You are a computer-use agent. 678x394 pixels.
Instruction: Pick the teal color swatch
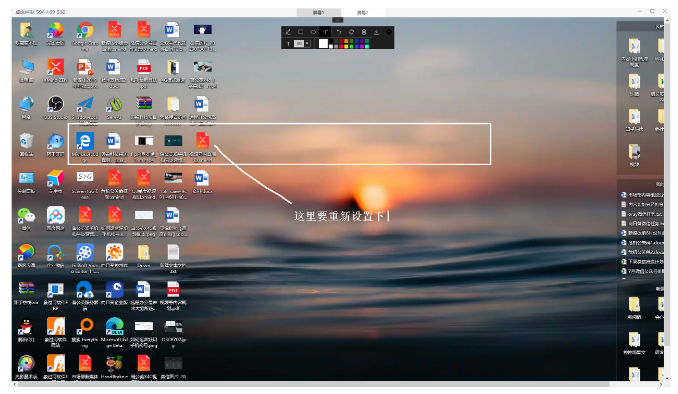(x=367, y=41)
